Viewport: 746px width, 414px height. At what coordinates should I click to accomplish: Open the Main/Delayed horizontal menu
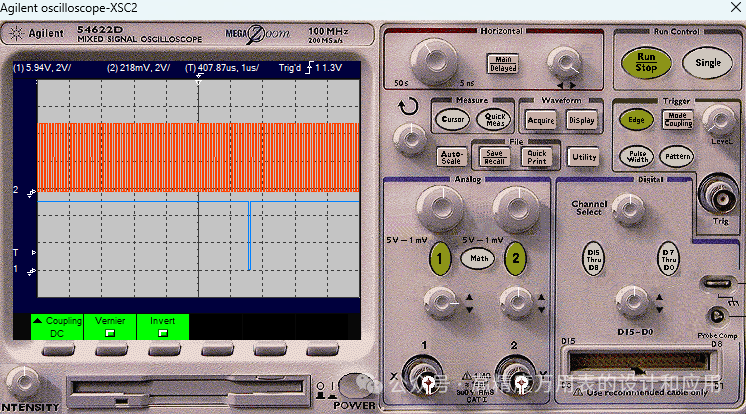[x=503, y=64]
